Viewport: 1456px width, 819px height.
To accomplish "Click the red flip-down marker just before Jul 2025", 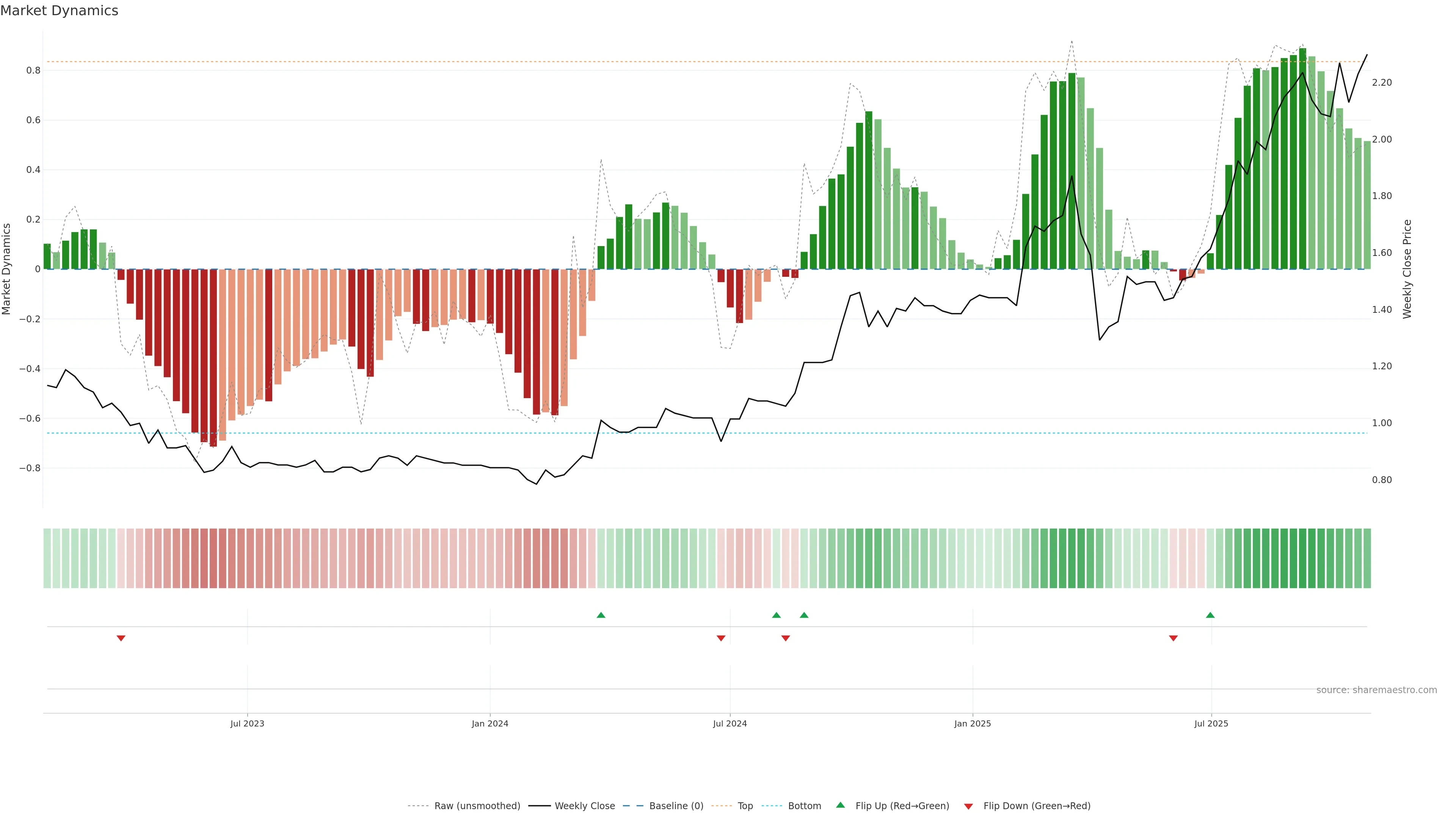I will pos(1174,638).
